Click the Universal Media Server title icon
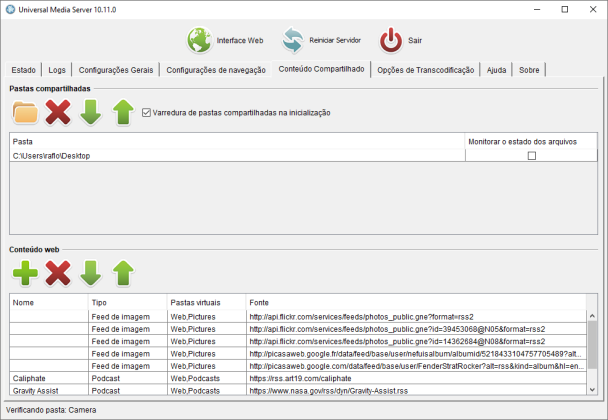The image size is (608, 420). [x=10, y=9]
